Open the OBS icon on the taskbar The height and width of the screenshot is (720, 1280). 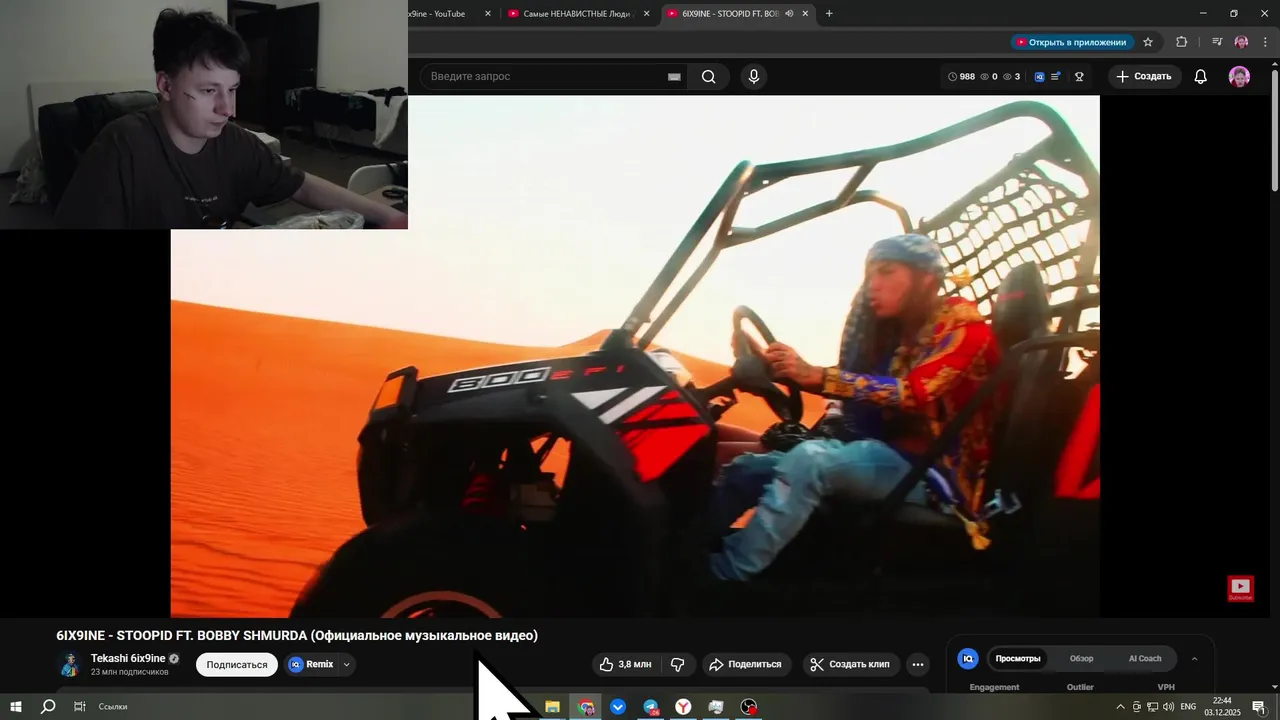748,707
